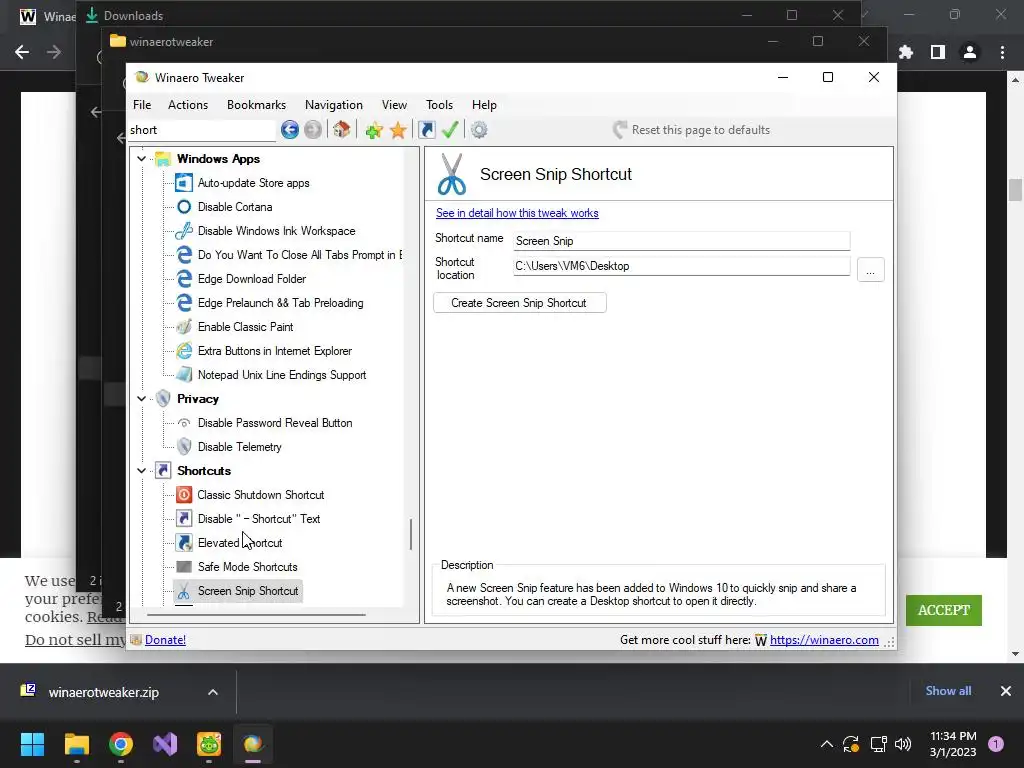
Task: Click the Disable Telemetry shield icon
Action: coord(184,447)
